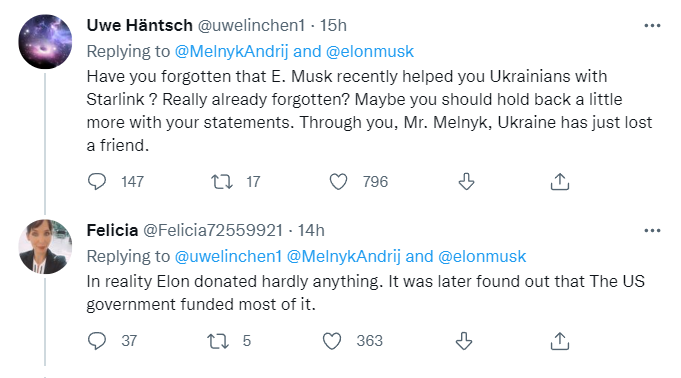Open Uwe Häntsch's profile name
681x378 pixels.
pyautogui.click(x=139, y=26)
